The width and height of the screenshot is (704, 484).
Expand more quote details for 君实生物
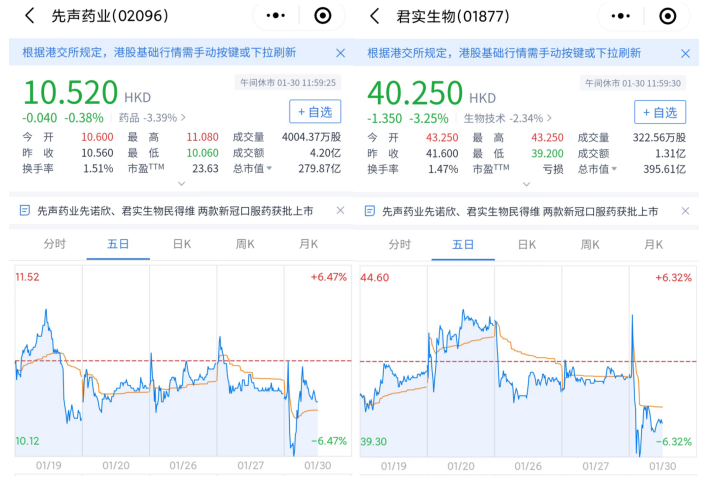point(527,184)
